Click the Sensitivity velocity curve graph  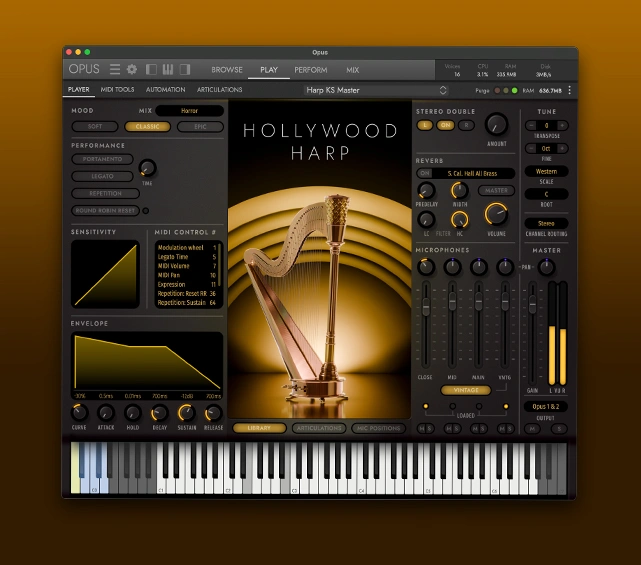105,274
